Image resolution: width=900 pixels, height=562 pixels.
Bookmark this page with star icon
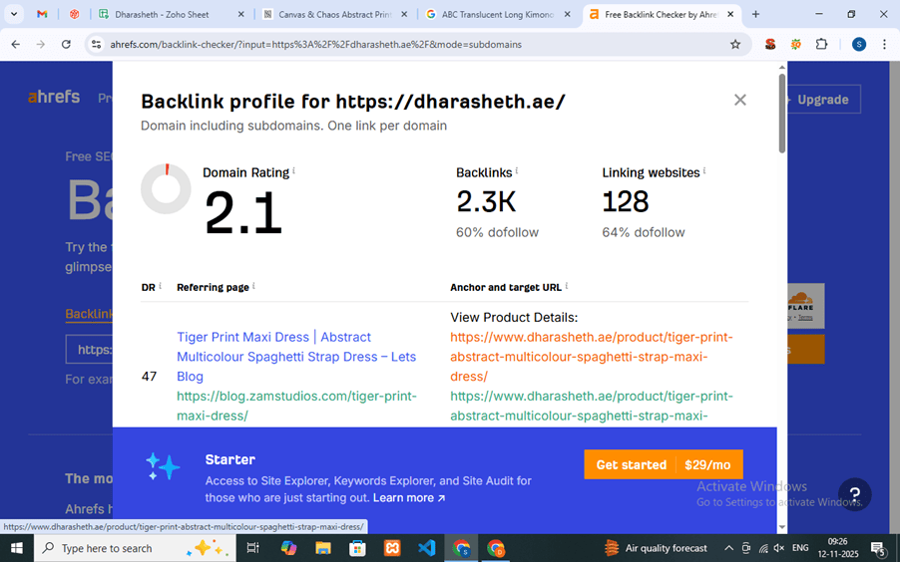pos(735,44)
